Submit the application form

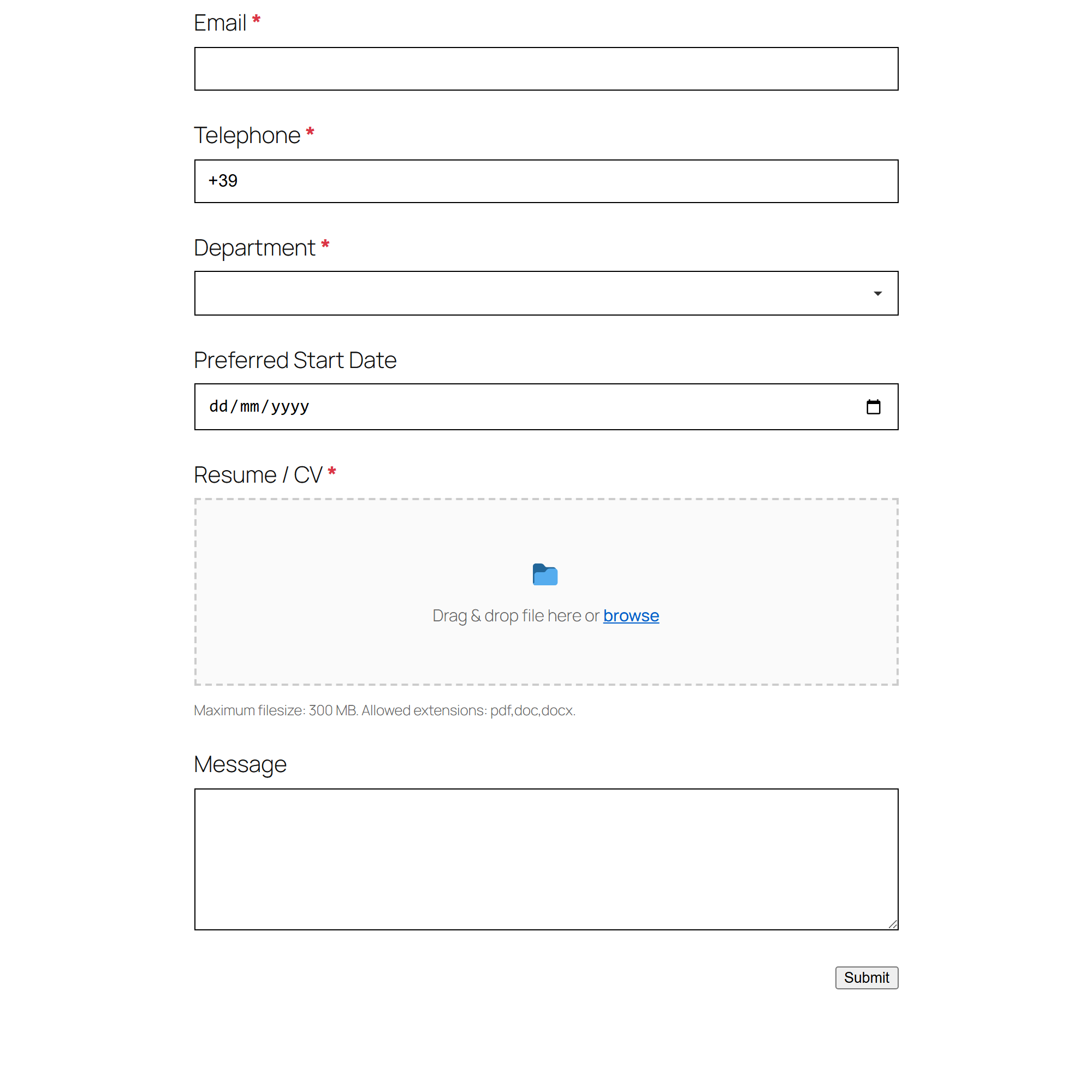click(x=867, y=978)
